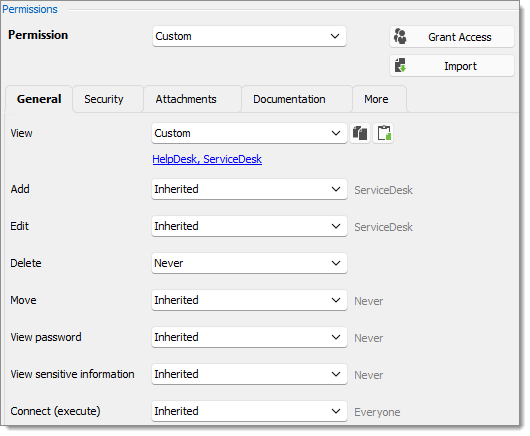
Task: Click the copy permissions icon beside View
Action: point(360,133)
